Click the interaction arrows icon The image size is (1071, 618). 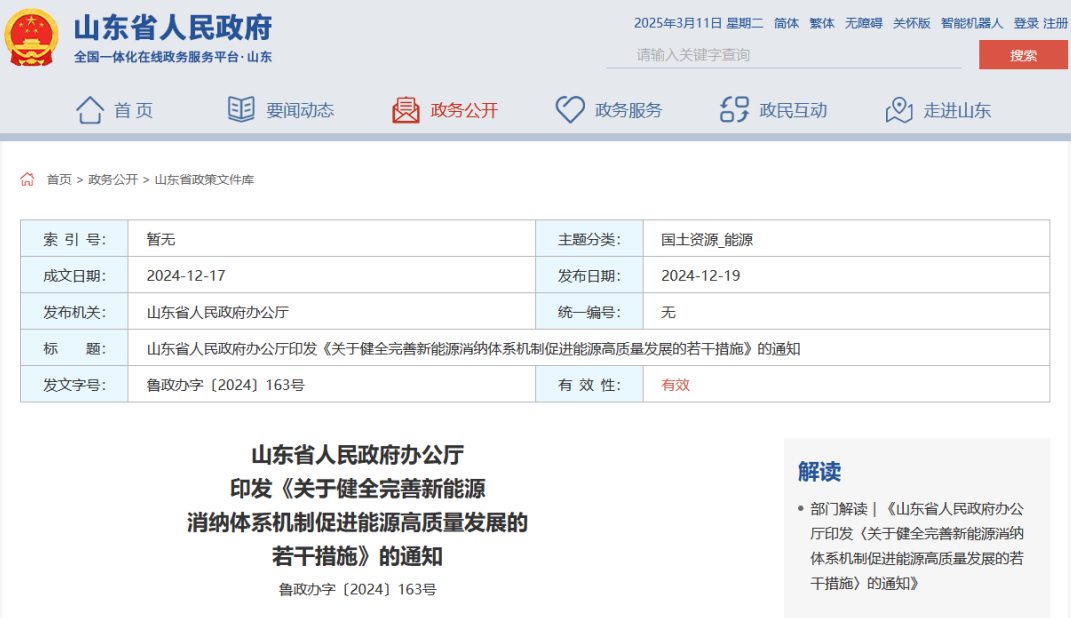point(734,110)
